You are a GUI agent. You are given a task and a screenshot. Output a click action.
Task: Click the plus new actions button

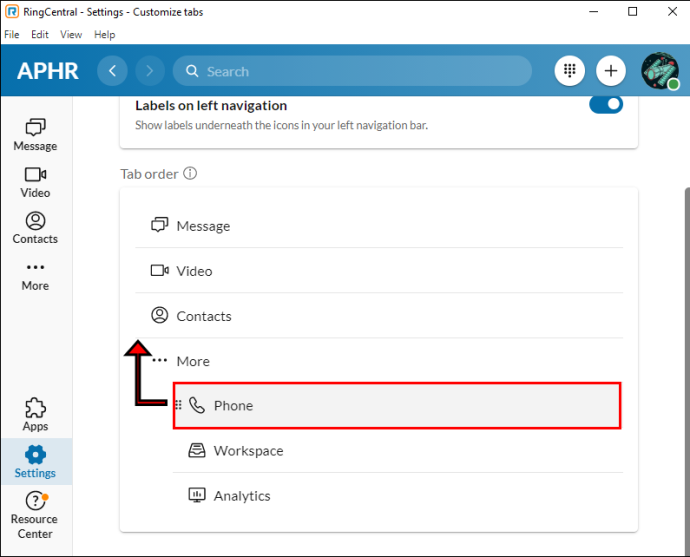[x=611, y=71]
